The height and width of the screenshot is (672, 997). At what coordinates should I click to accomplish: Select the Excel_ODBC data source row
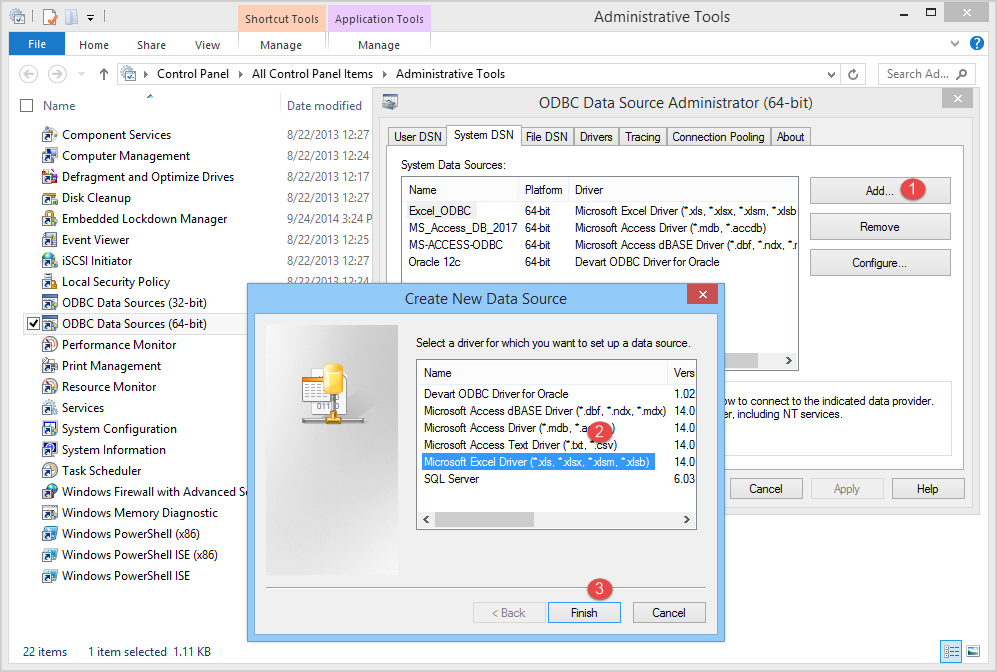coord(600,210)
